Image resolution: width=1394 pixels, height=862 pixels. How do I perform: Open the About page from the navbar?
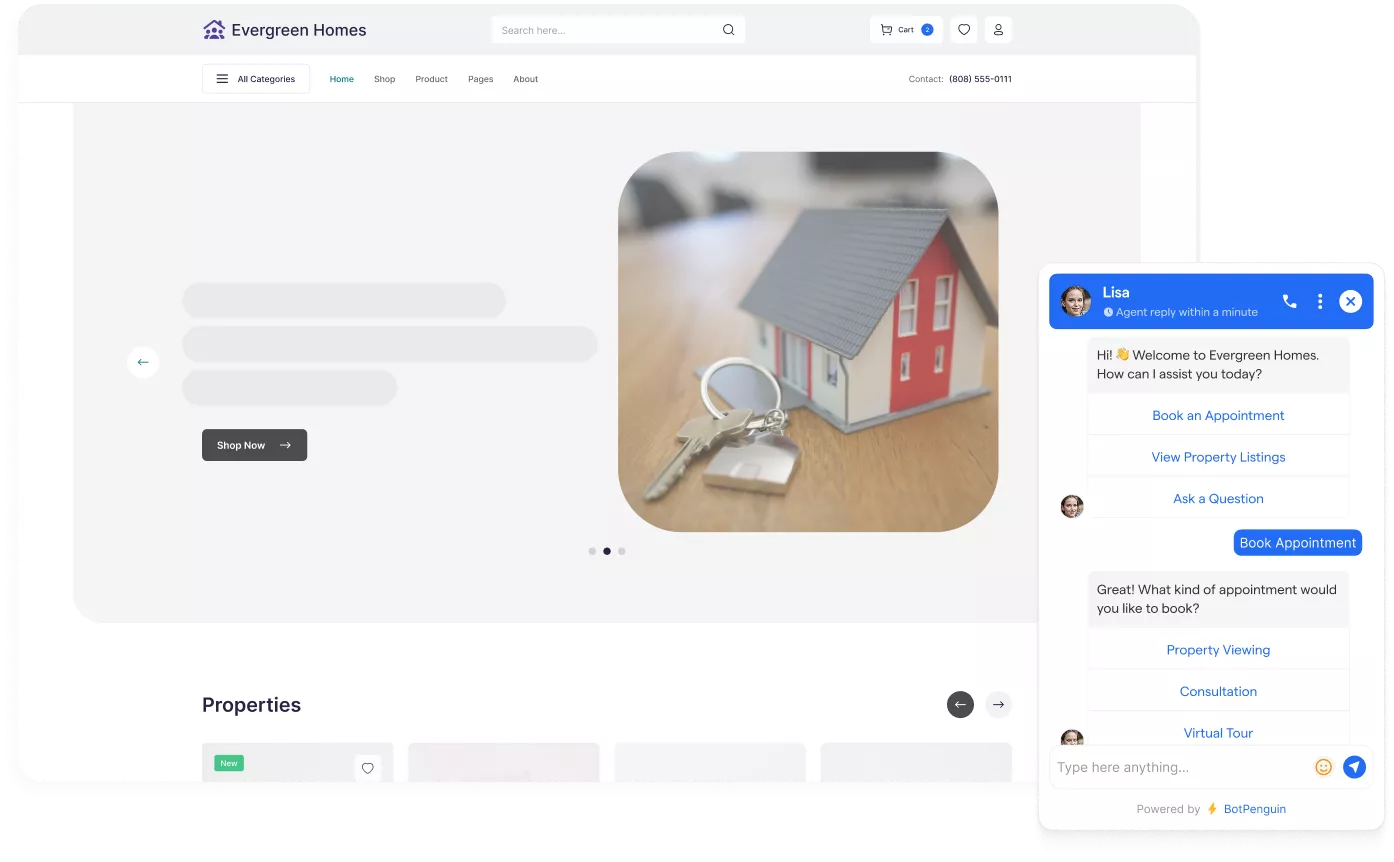click(525, 78)
